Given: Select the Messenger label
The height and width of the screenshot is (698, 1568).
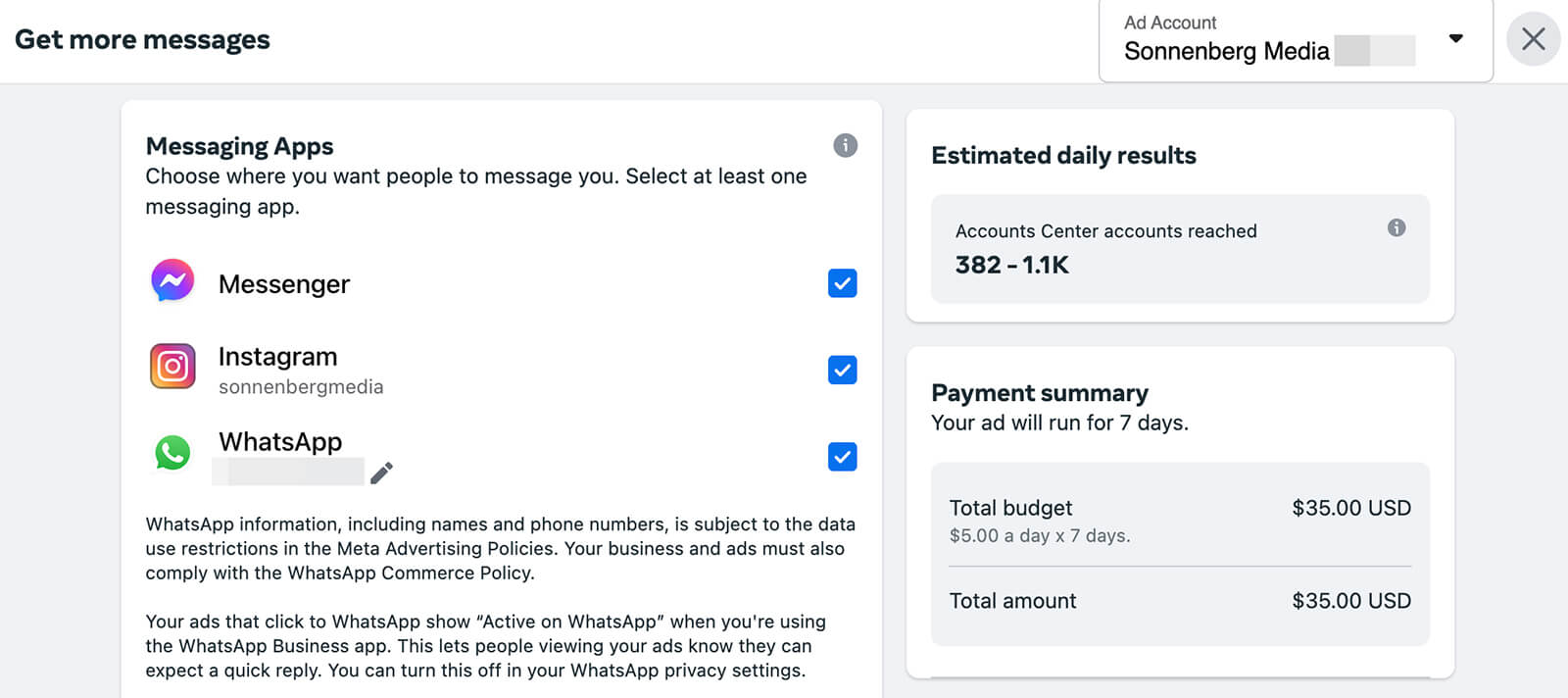Looking at the screenshot, I should [284, 284].
